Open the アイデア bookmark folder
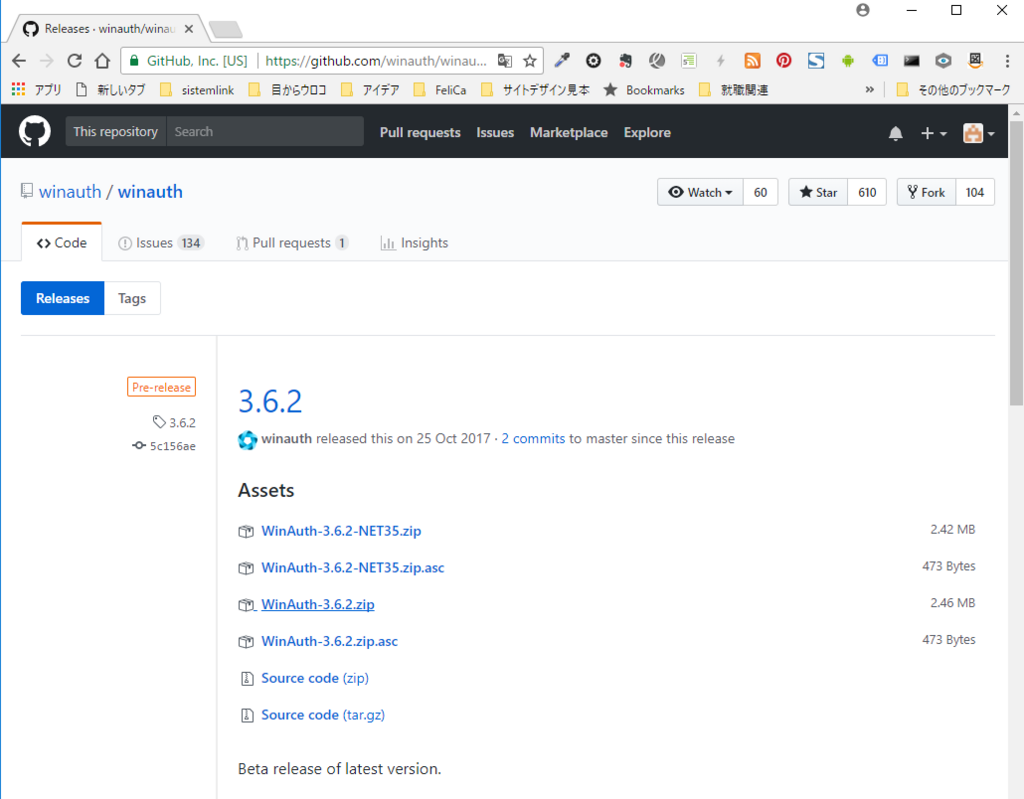Screen dimensions: 1024x799 tap(370, 90)
